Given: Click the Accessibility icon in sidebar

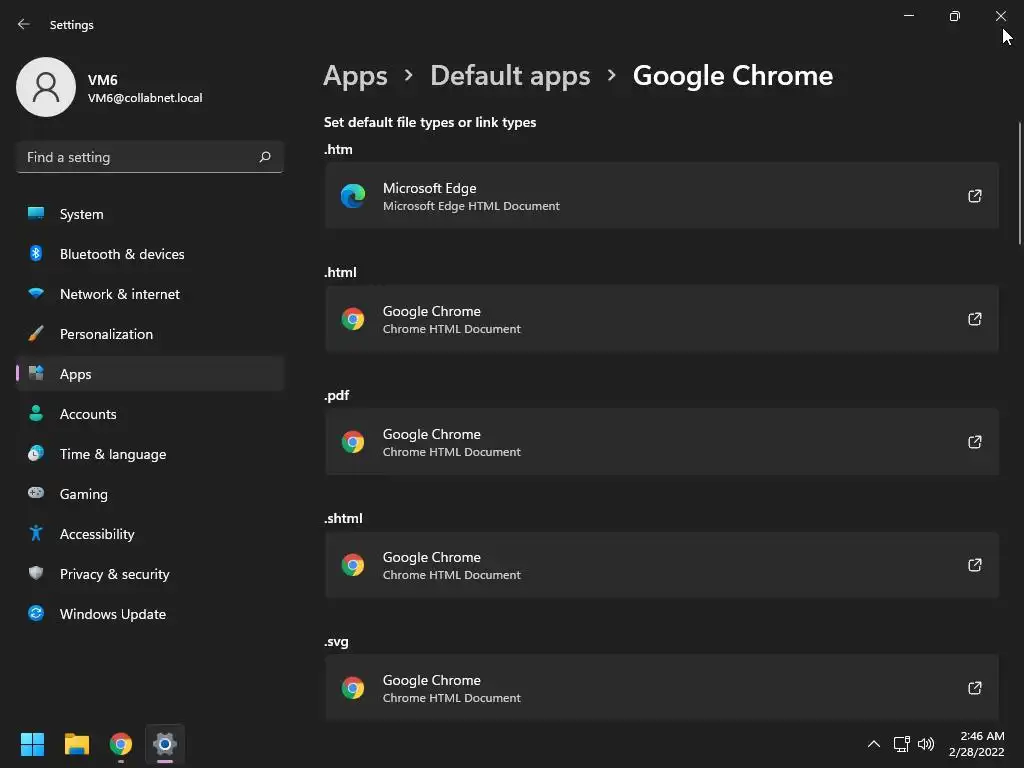Looking at the screenshot, I should [x=36, y=534].
